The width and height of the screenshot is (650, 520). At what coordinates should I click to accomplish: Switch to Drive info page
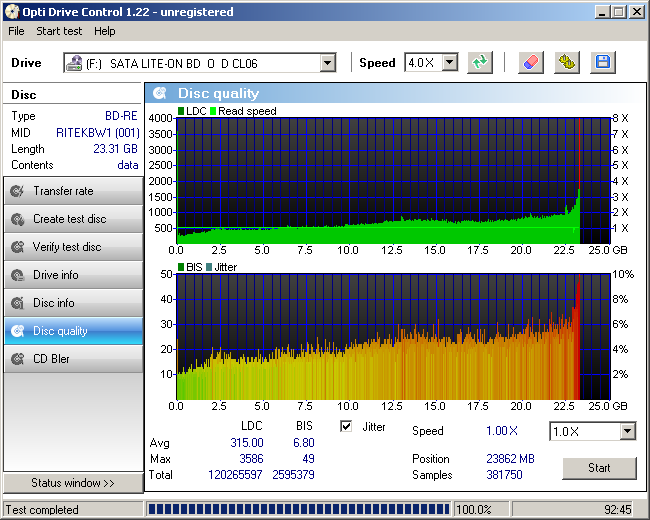pyautogui.click(x=73, y=275)
